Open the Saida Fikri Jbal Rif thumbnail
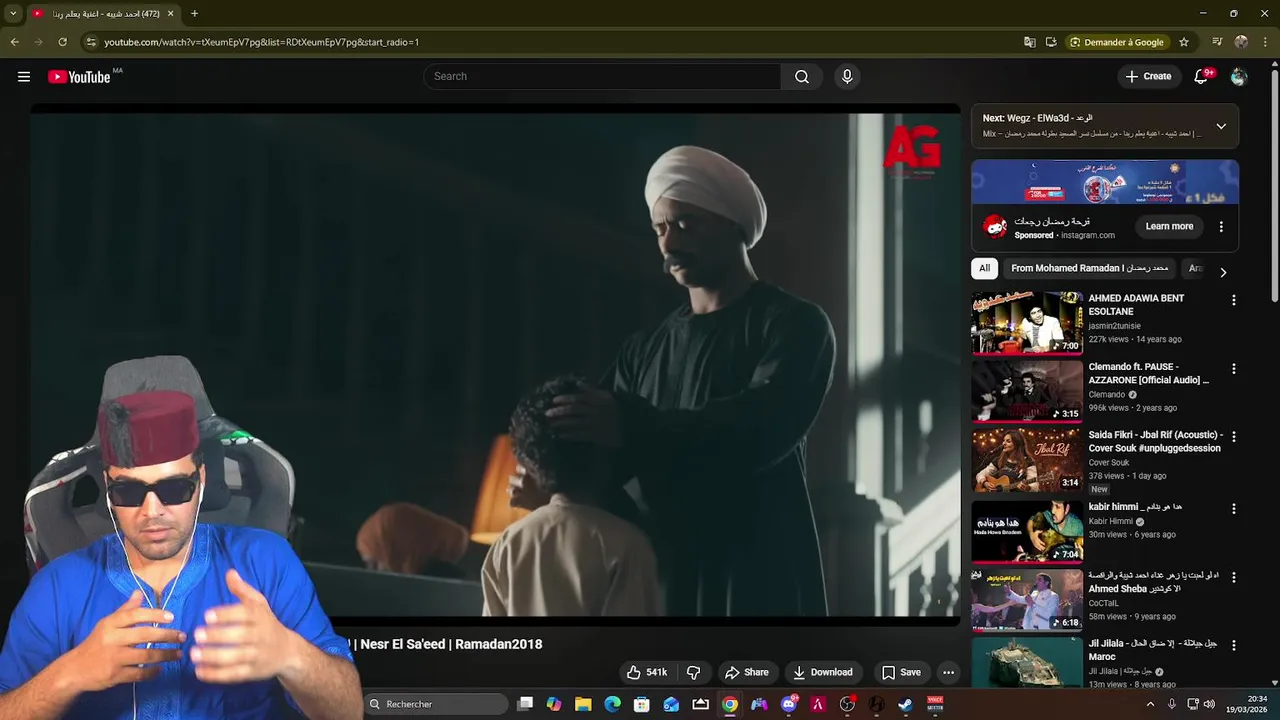The height and width of the screenshot is (720, 1280). pyautogui.click(x=1027, y=460)
